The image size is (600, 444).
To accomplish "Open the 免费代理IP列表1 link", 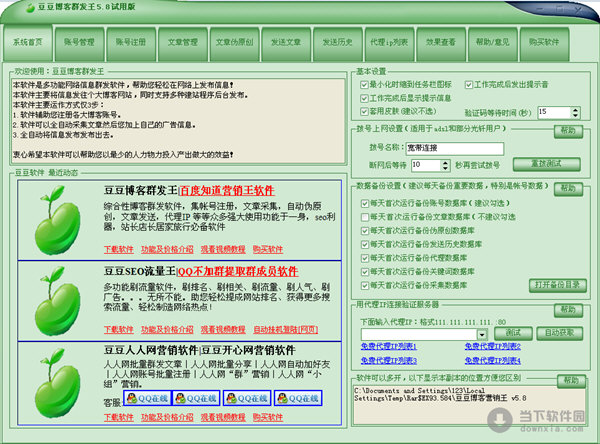I will (x=389, y=346).
